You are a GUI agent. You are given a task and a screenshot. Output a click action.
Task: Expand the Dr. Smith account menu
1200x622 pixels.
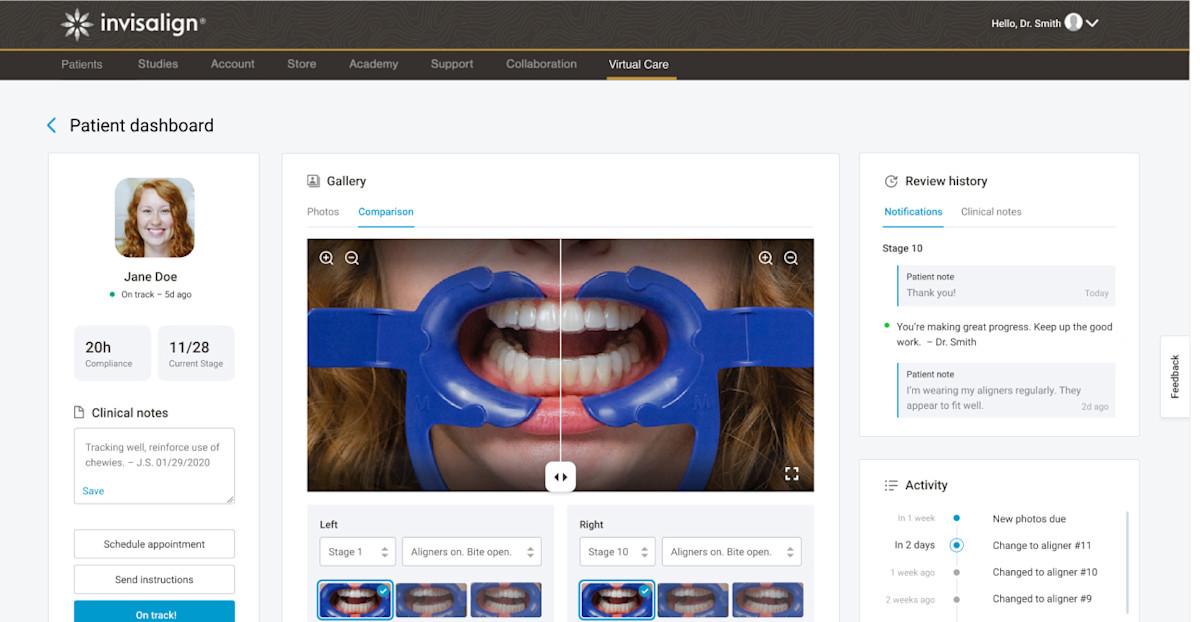coord(1091,21)
